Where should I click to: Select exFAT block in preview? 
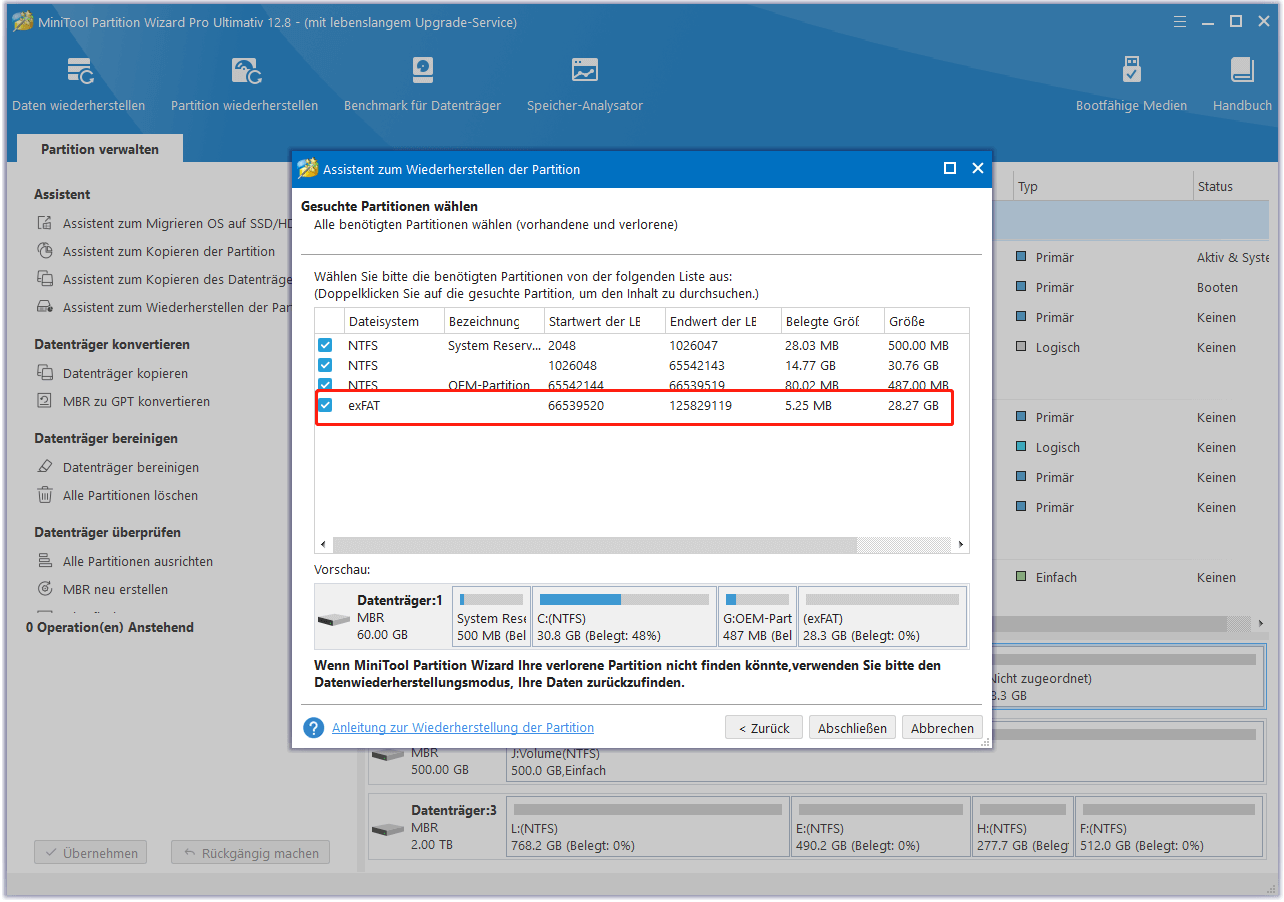883,617
